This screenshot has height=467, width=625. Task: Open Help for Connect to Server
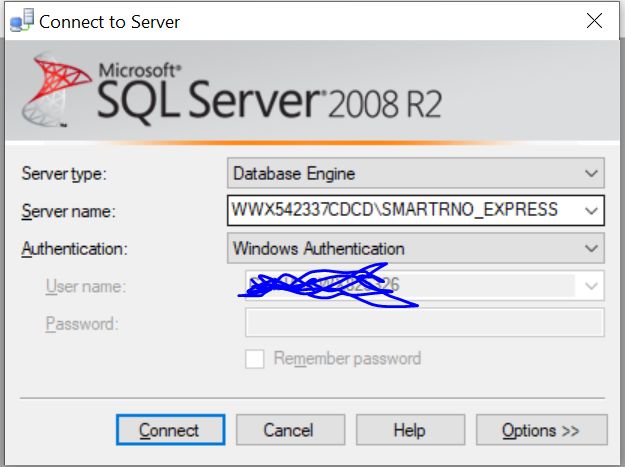pyautogui.click(x=410, y=430)
